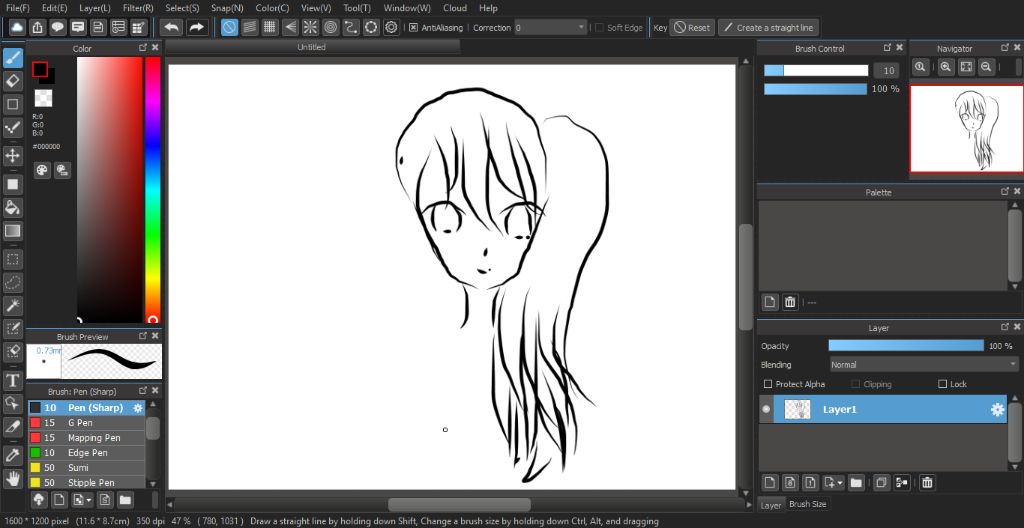Expand the add-layer dropdown arrow in Layer panel
This screenshot has width=1024, height=528.
840,483
